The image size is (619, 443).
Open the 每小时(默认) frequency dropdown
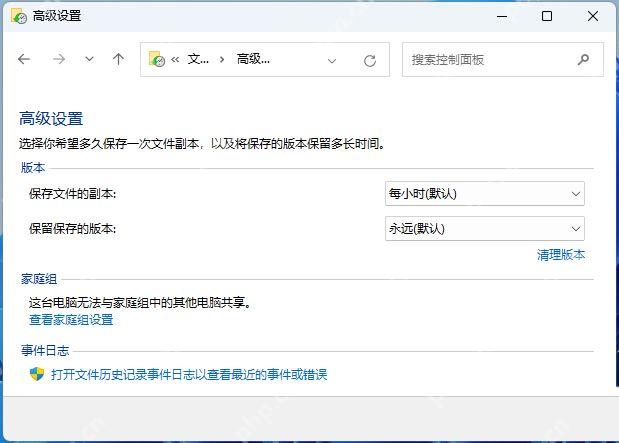(485, 193)
